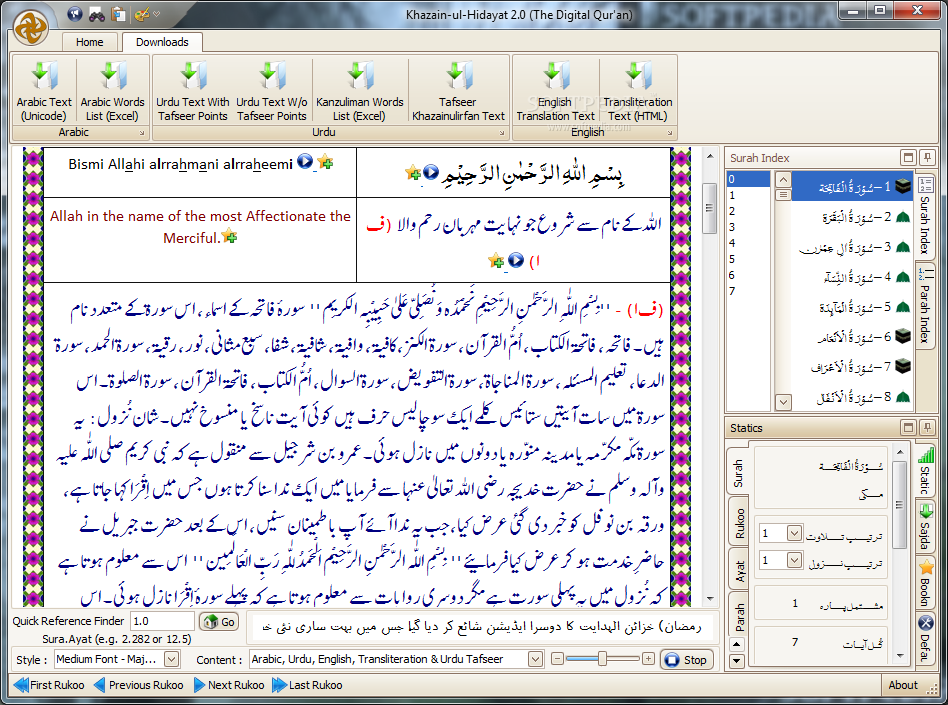Image resolution: width=948 pixels, height=705 pixels.
Task: Bookmark the Urdu translation star icon
Action: click(496, 261)
